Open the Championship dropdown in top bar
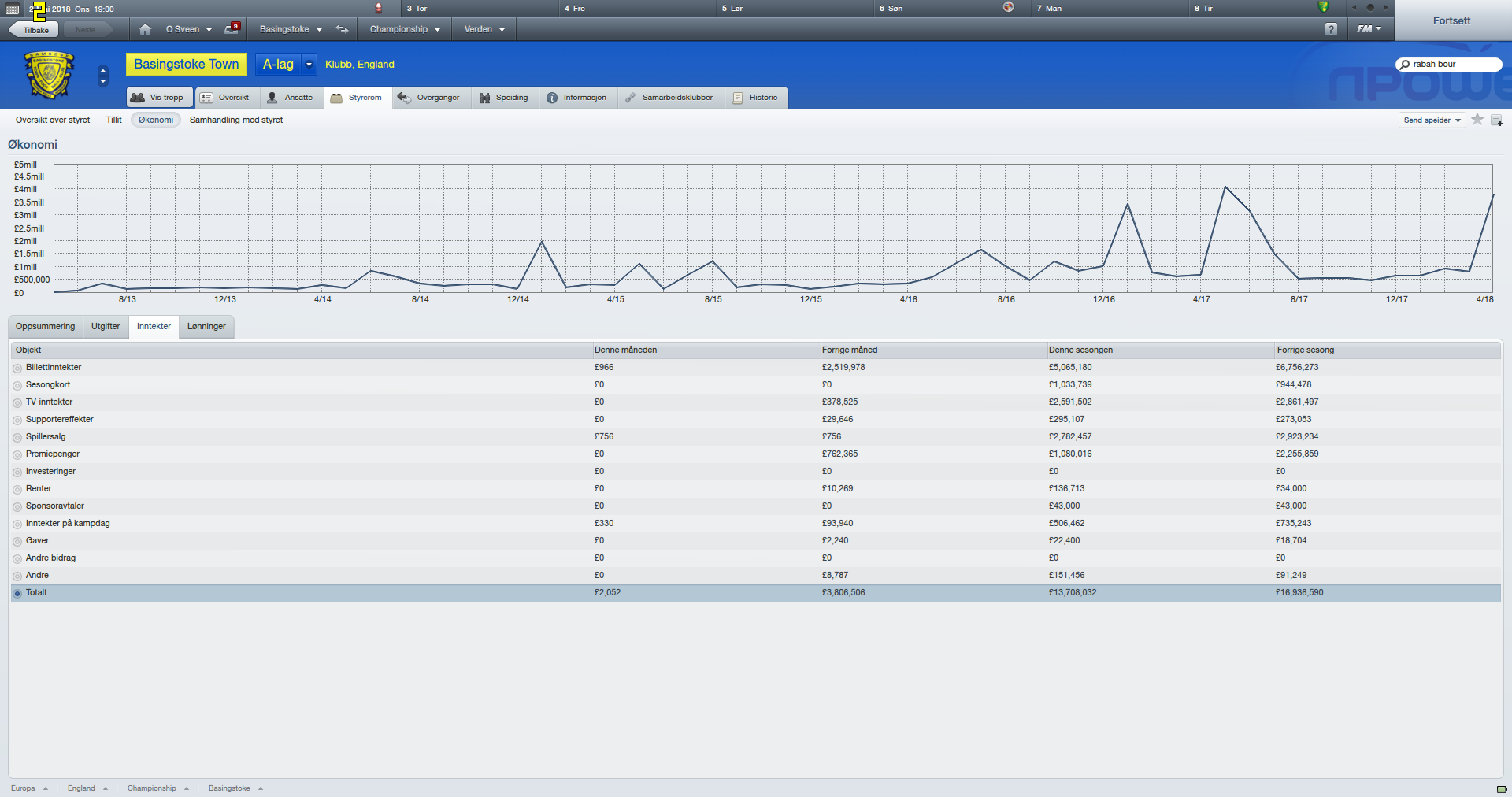Screen dimensions: 1512x797 (x=405, y=29)
